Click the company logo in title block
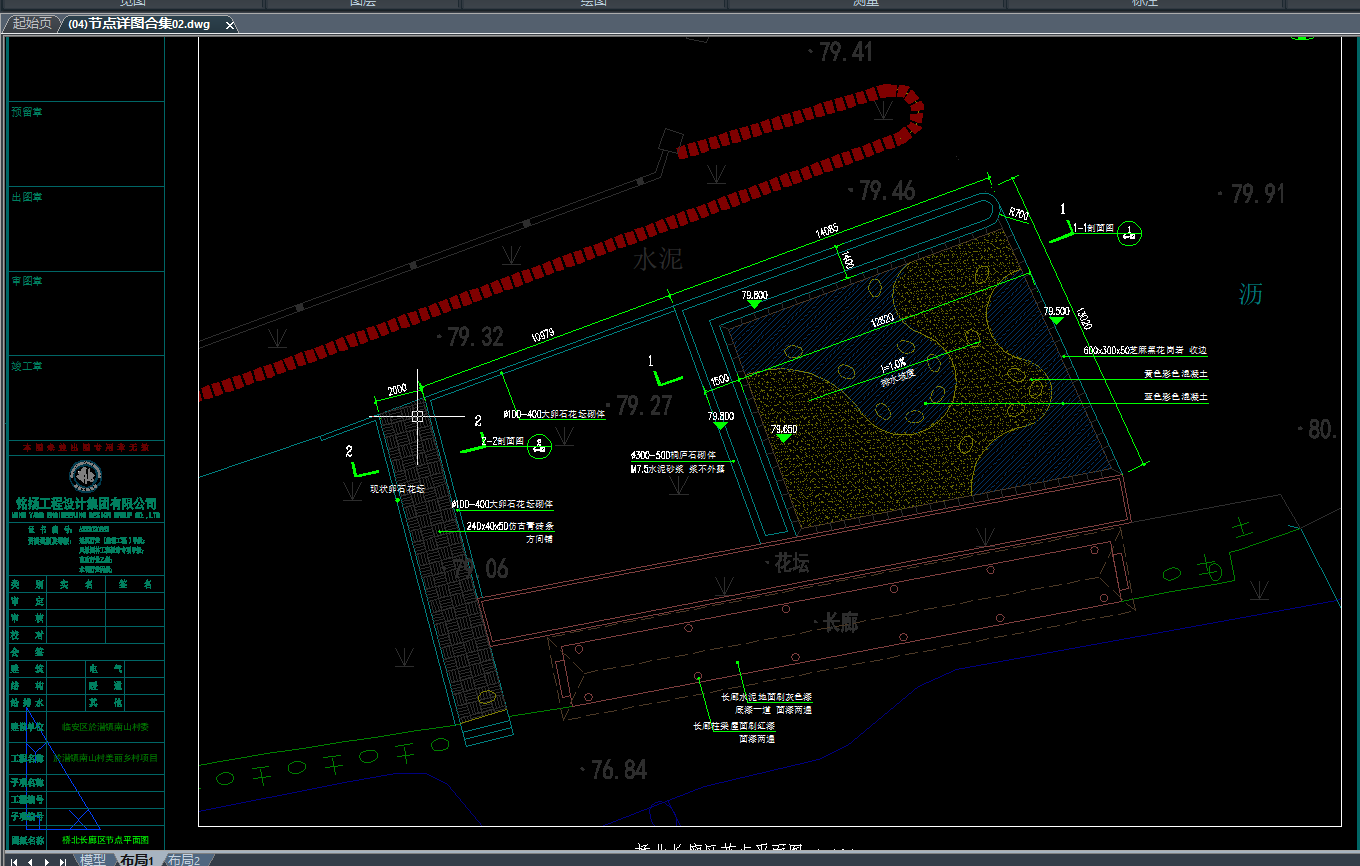This screenshot has width=1360, height=866. (86, 476)
